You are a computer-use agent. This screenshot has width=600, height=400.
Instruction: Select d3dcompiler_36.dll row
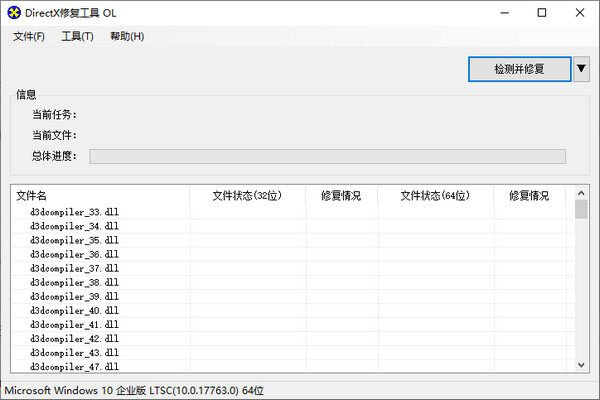(293, 254)
